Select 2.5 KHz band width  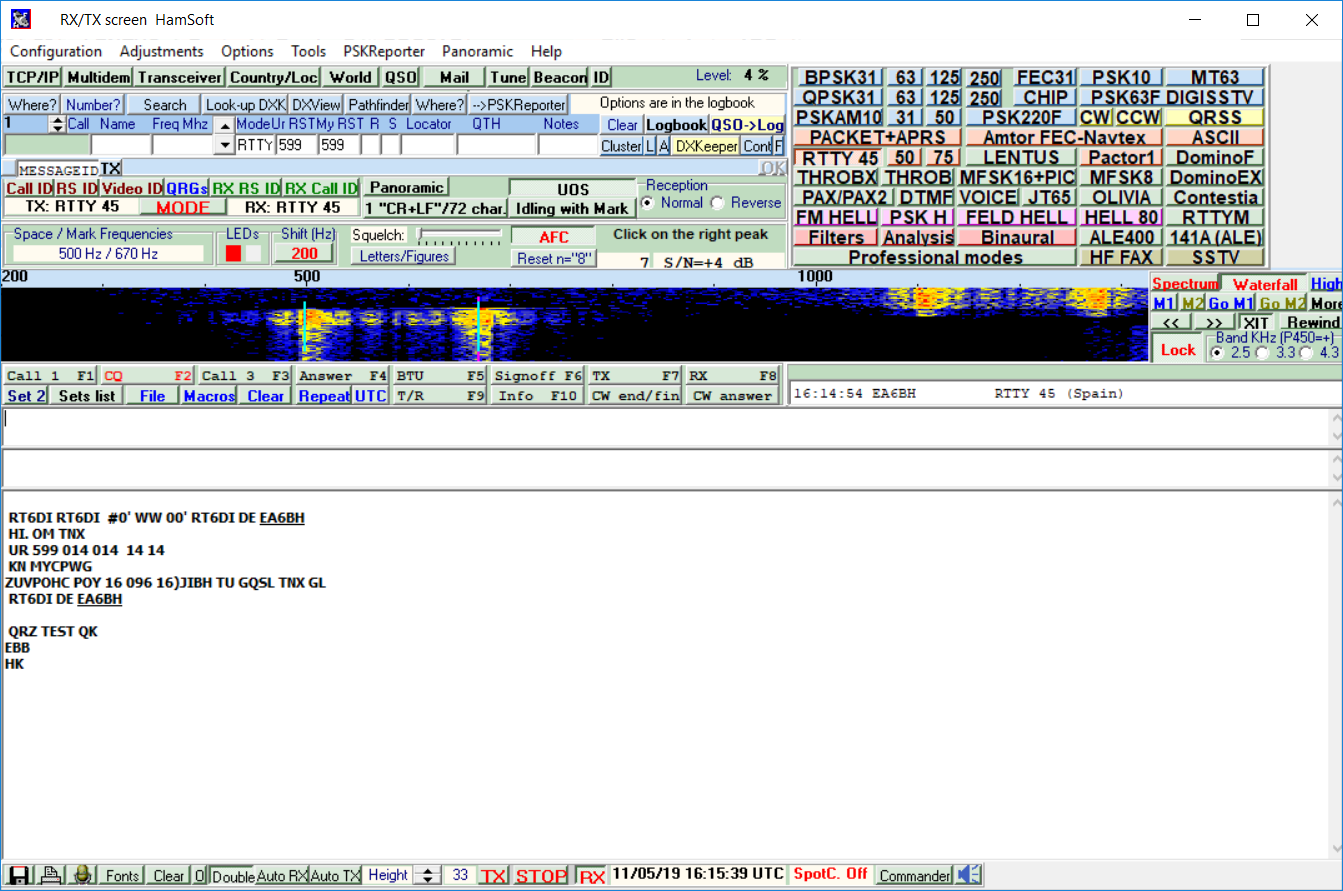(x=1217, y=352)
